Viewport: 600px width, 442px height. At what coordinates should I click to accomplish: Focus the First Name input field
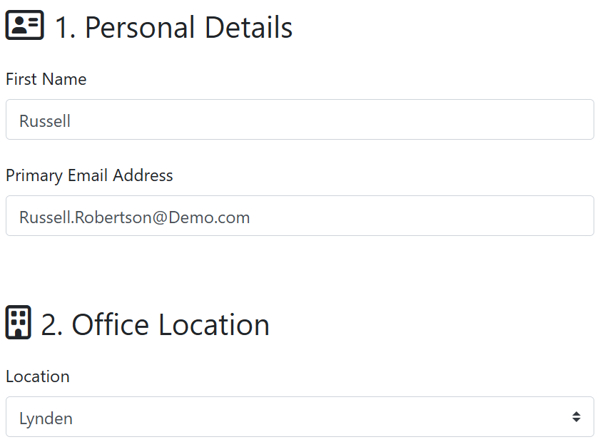click(x=300, y=120)
